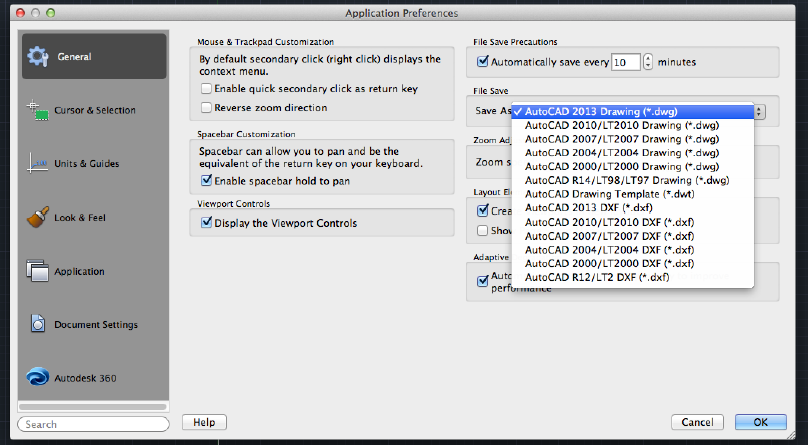Open Cursor & Selection crosshair icon
Image resolution: width=808 pixels, height=445 pixels.
[x=37, y=110]
